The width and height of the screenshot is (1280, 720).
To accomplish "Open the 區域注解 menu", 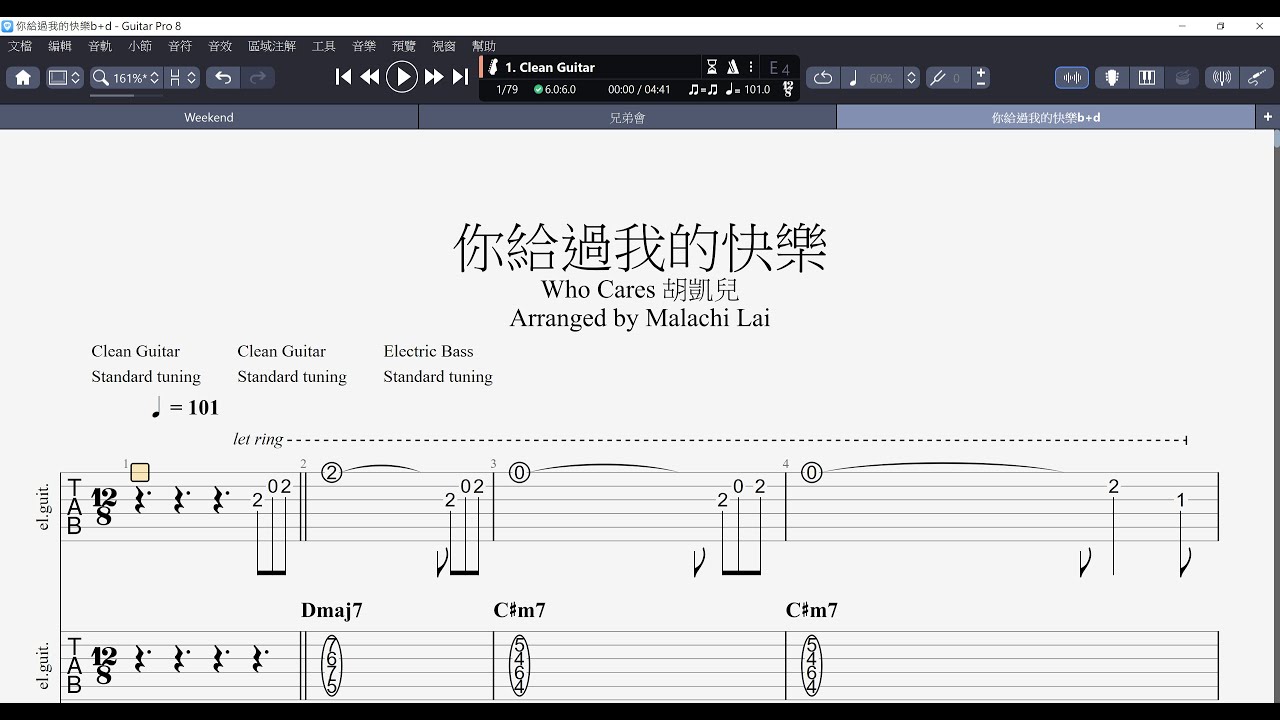I will (272, 46).
